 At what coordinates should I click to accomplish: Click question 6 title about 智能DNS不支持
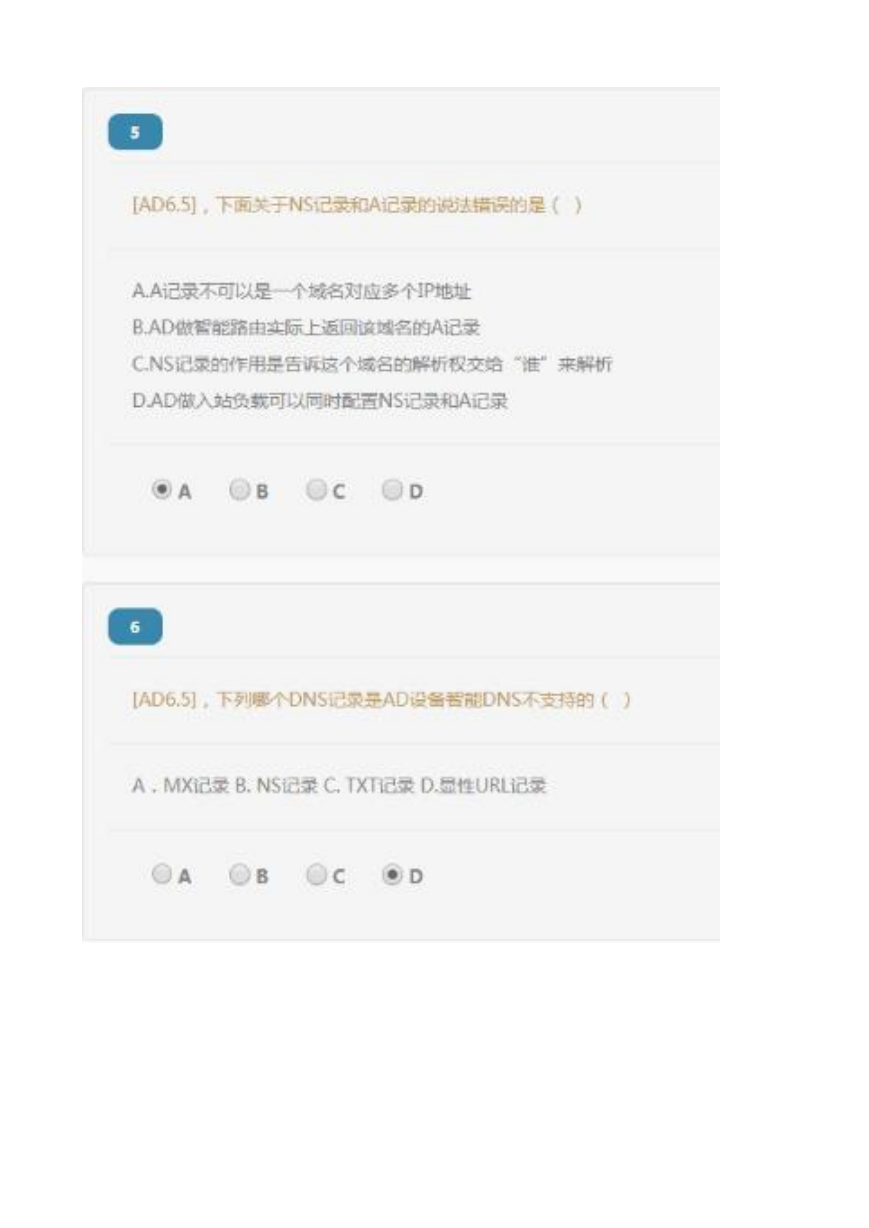coord(382,700)
